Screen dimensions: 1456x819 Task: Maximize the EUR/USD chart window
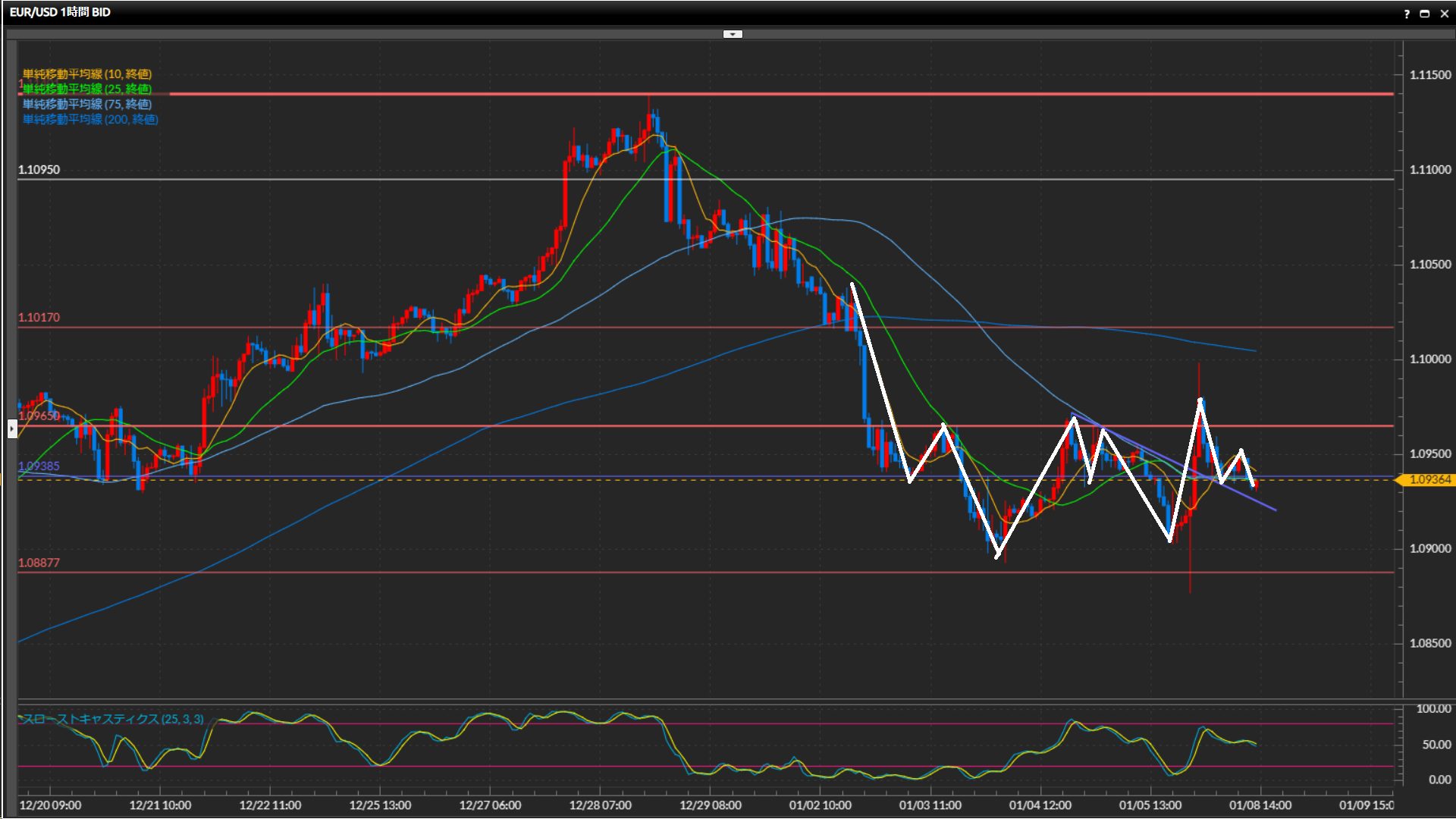point(1425,14)
